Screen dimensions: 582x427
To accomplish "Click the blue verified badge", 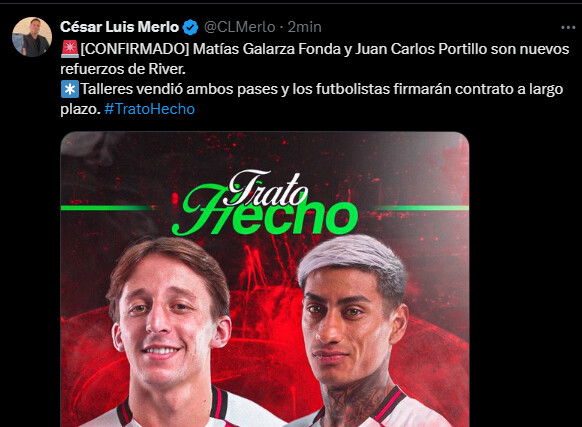I will (x=191, y=27).
